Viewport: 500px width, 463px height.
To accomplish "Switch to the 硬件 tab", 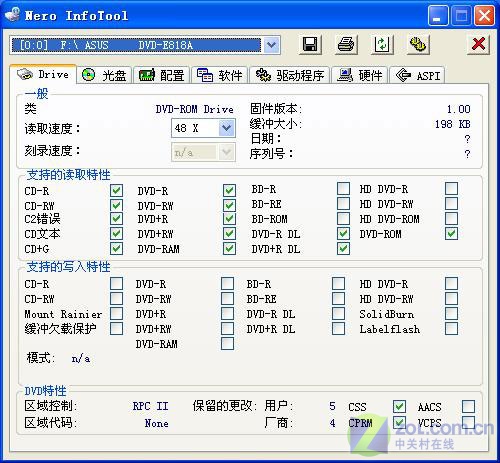I will pos(360,75).
